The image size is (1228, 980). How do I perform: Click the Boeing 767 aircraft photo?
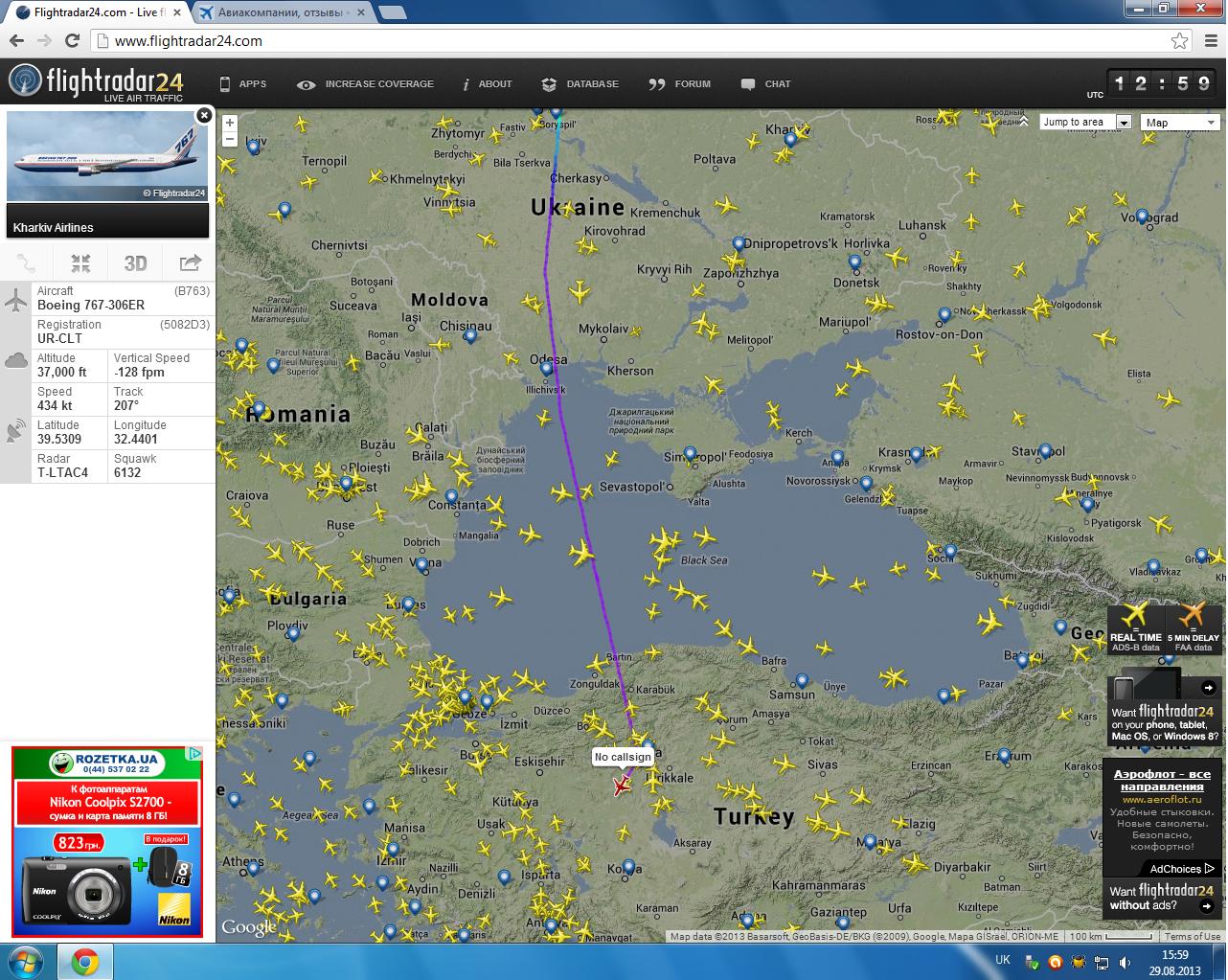click(107, 157)
